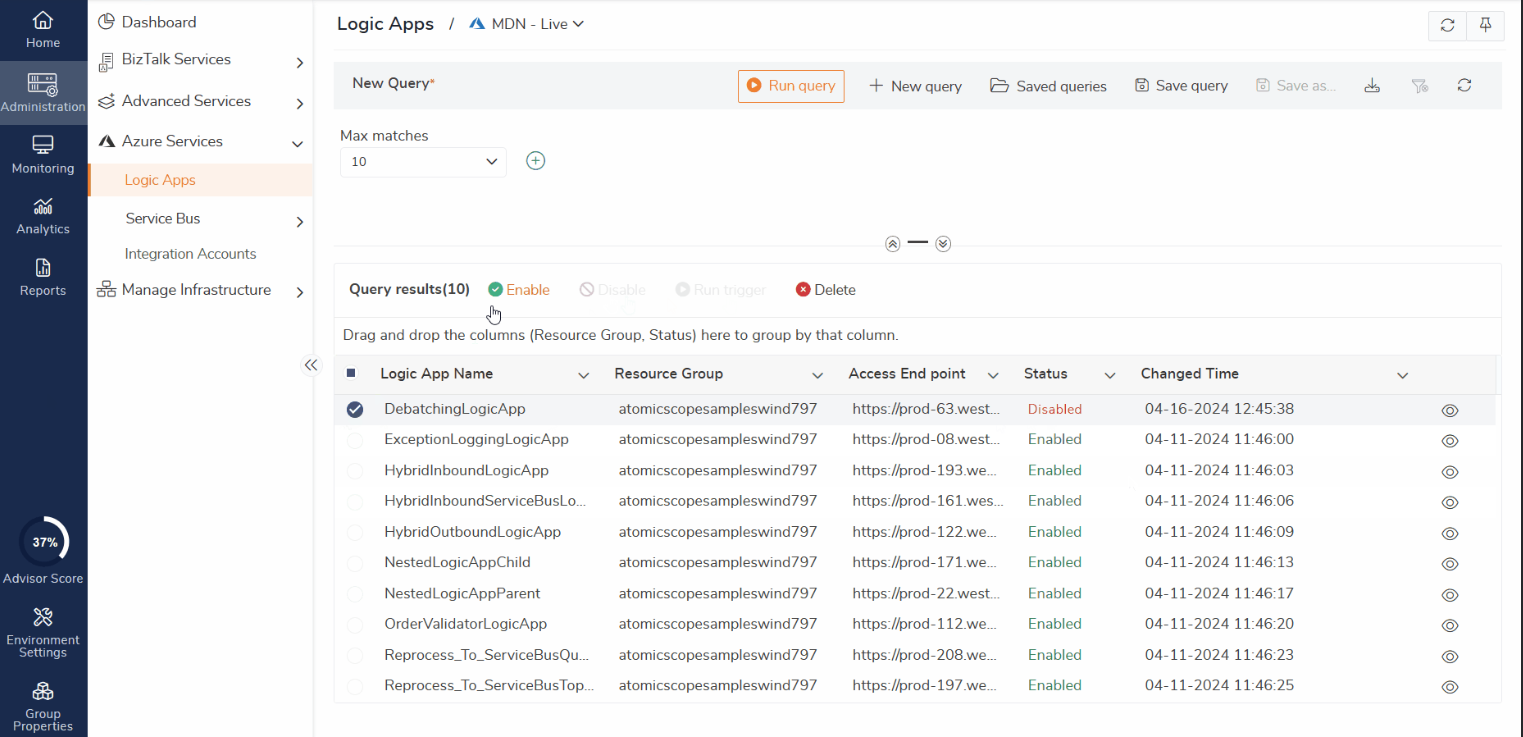The width and height of the screenshot is (1523, 737).
Task: Uncheck the DebatchingLogicApp row
Action: click(x=355, y=409)
